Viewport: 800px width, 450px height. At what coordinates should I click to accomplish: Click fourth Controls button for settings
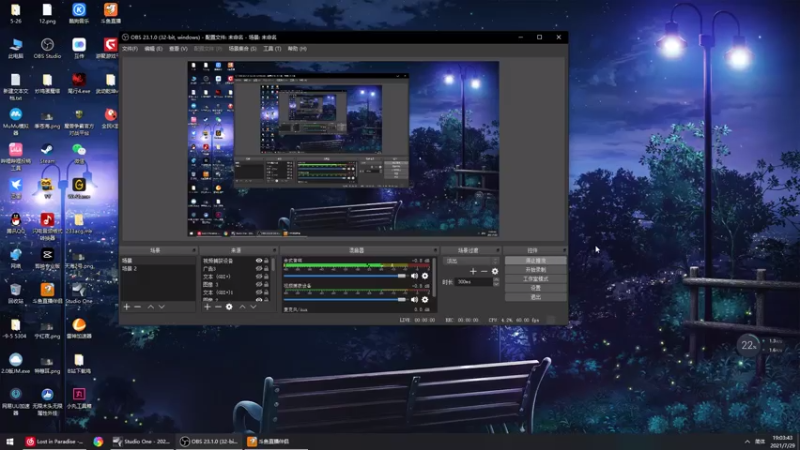pos(535,288)
